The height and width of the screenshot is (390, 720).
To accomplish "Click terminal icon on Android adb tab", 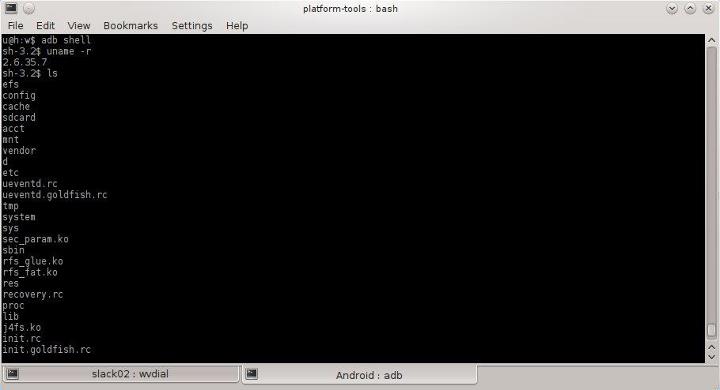I will [x=252, y=373].
